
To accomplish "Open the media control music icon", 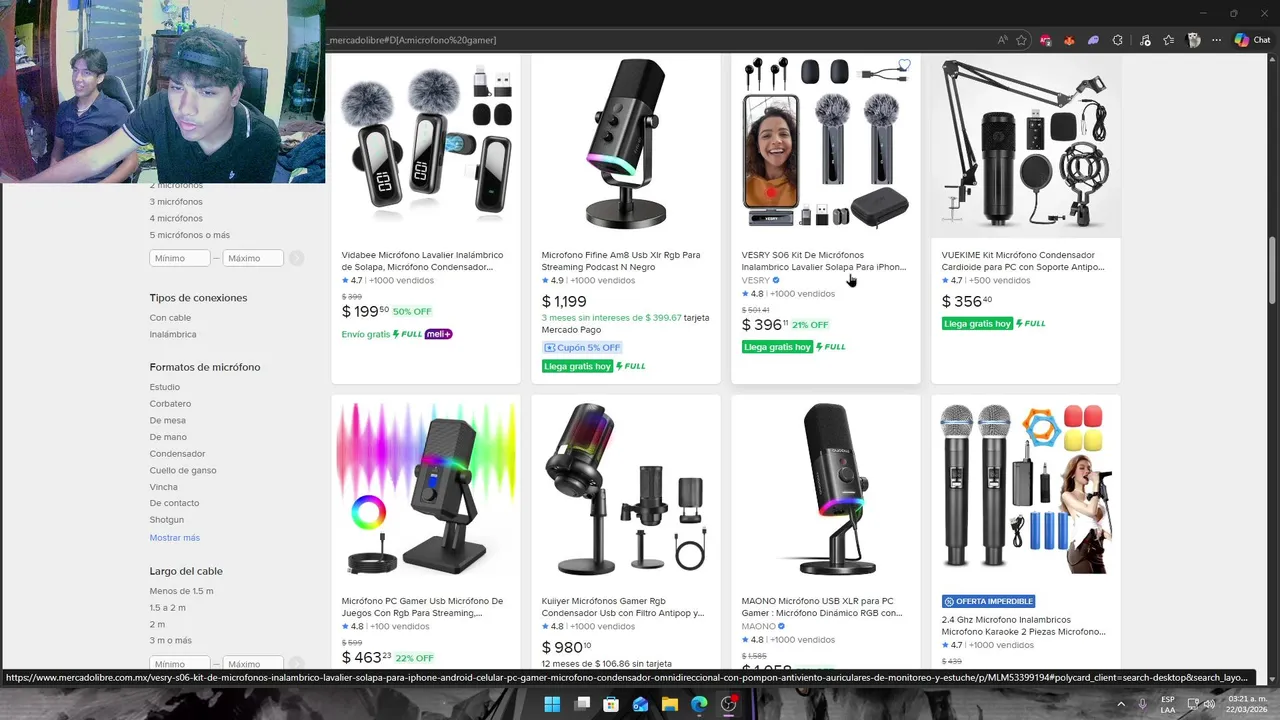I will (x=1144, y=40).
